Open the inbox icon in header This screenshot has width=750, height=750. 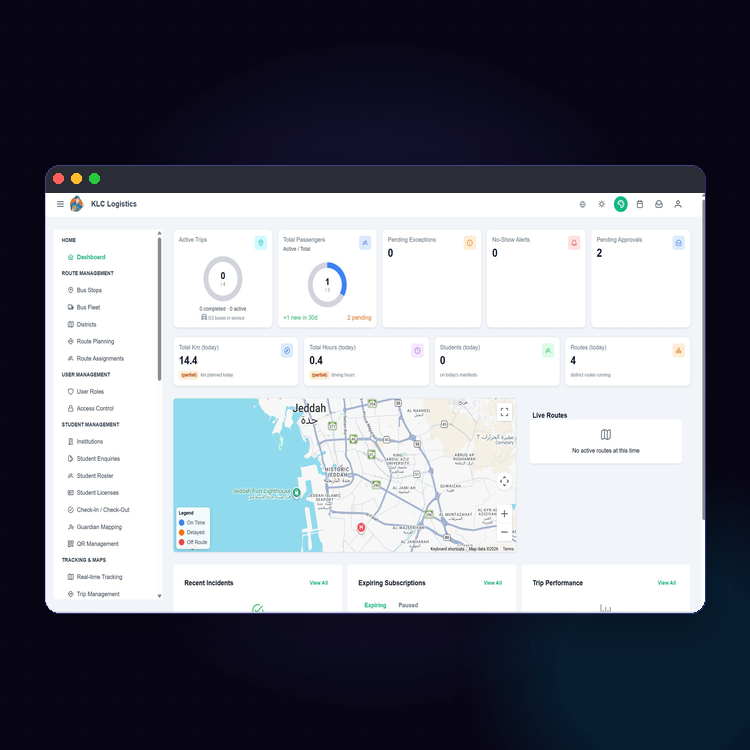coord(659,204)
